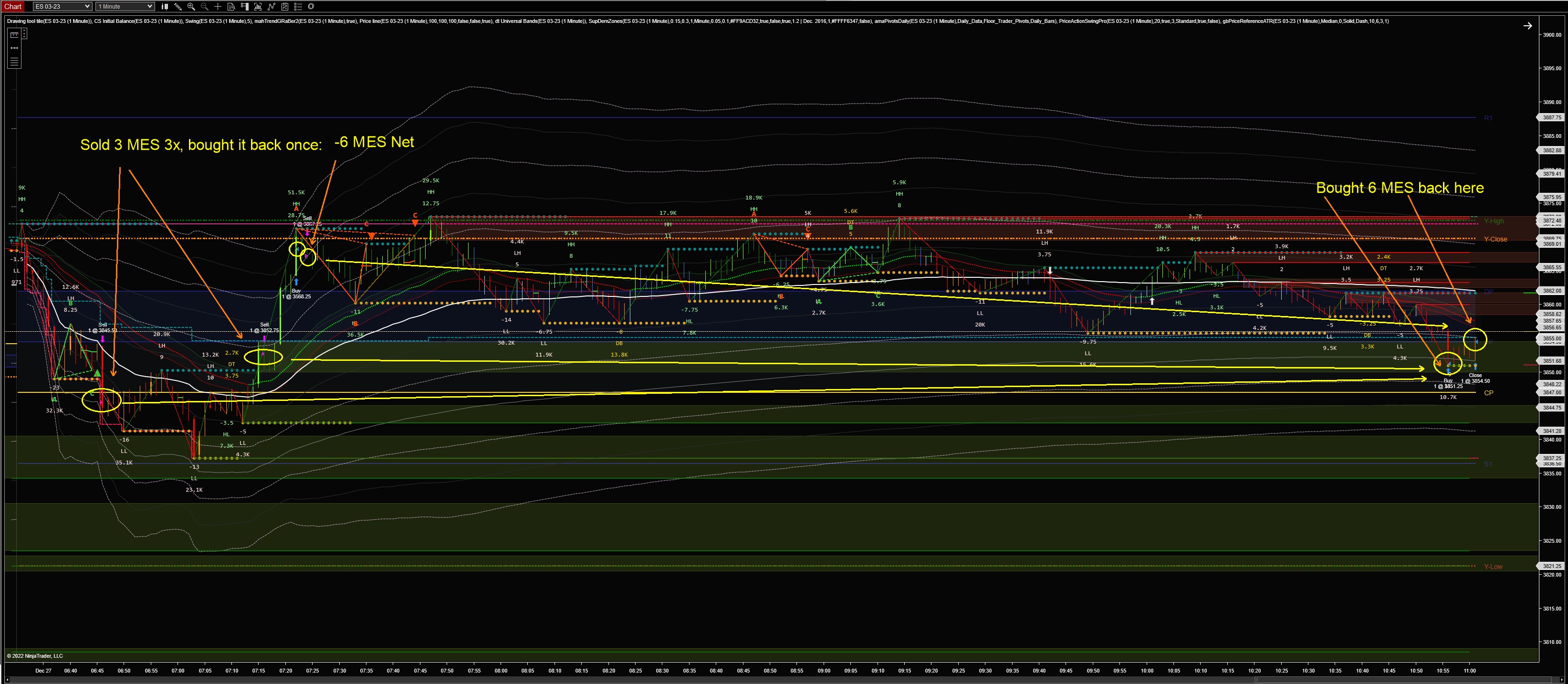Image resolution: width=1568 pixels, height=684 pixels.
Task: Click the red Chart tab label
Action: (x=13, y=7)
